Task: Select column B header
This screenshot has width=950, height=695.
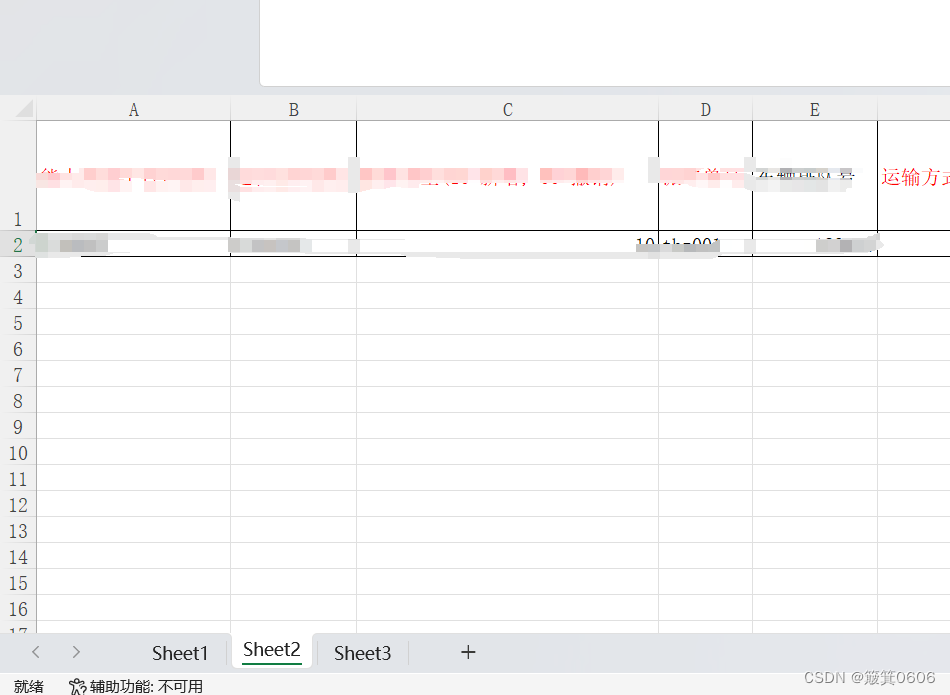Action: coord(293,110)
